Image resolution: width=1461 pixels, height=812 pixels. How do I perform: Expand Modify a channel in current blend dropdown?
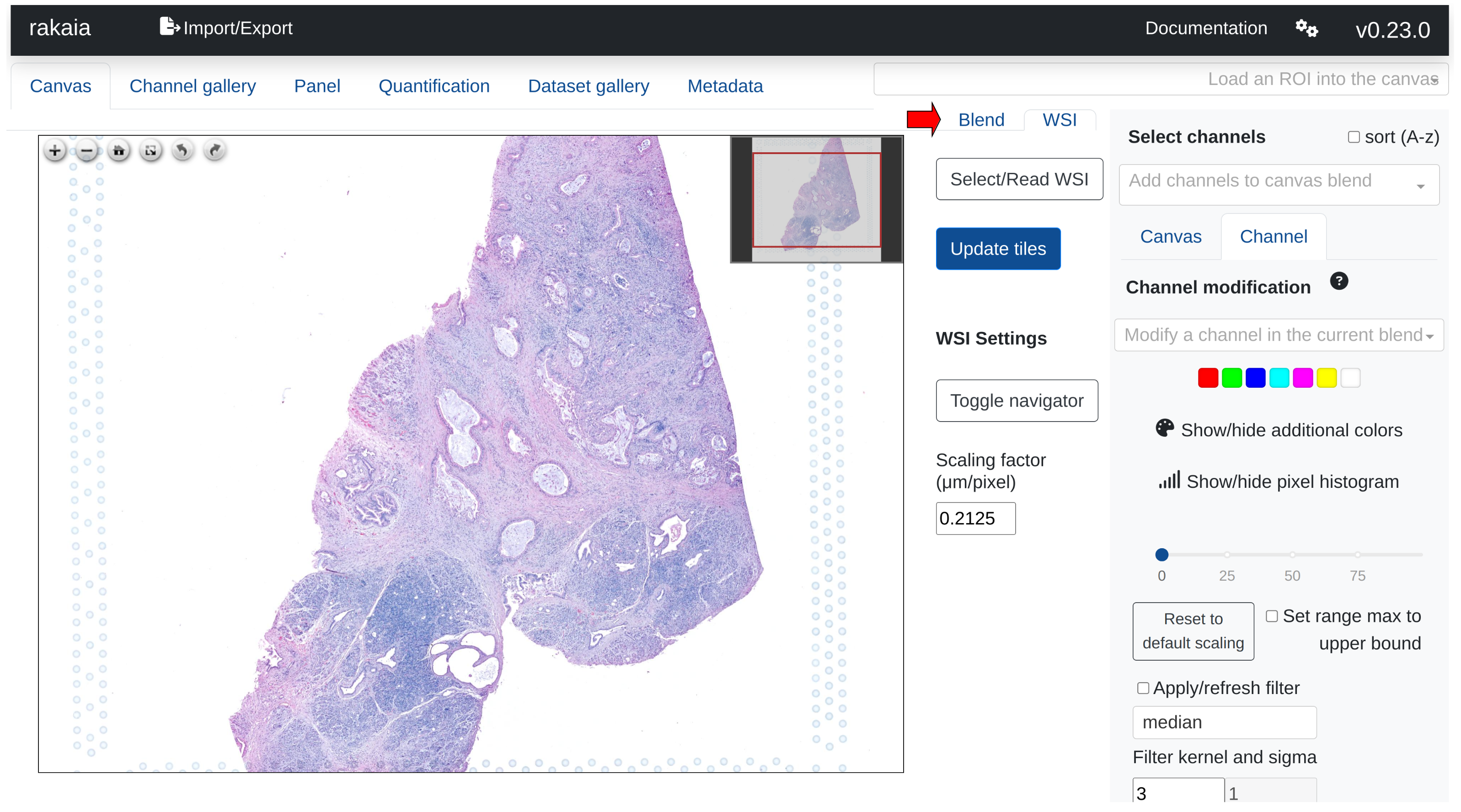coord(1279,335)
